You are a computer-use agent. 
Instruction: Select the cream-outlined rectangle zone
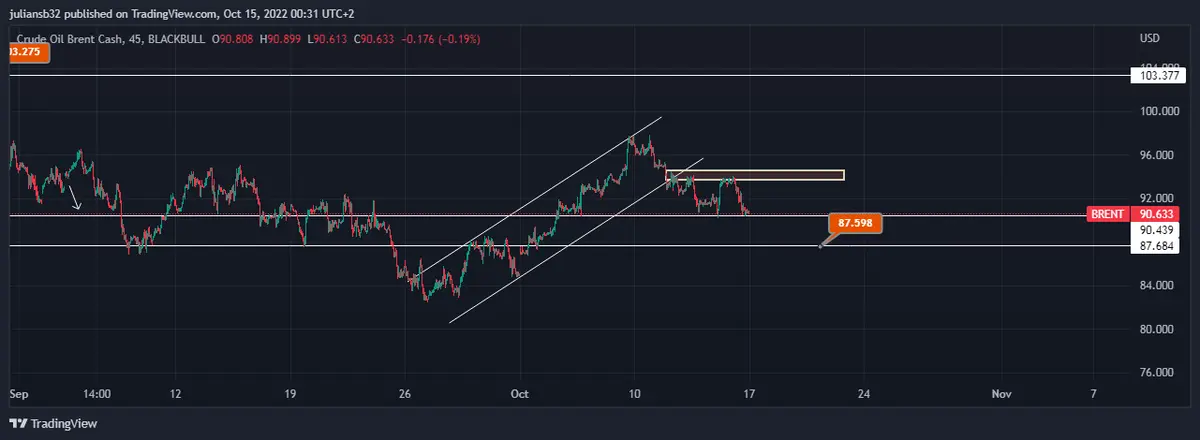pos(755,175)
